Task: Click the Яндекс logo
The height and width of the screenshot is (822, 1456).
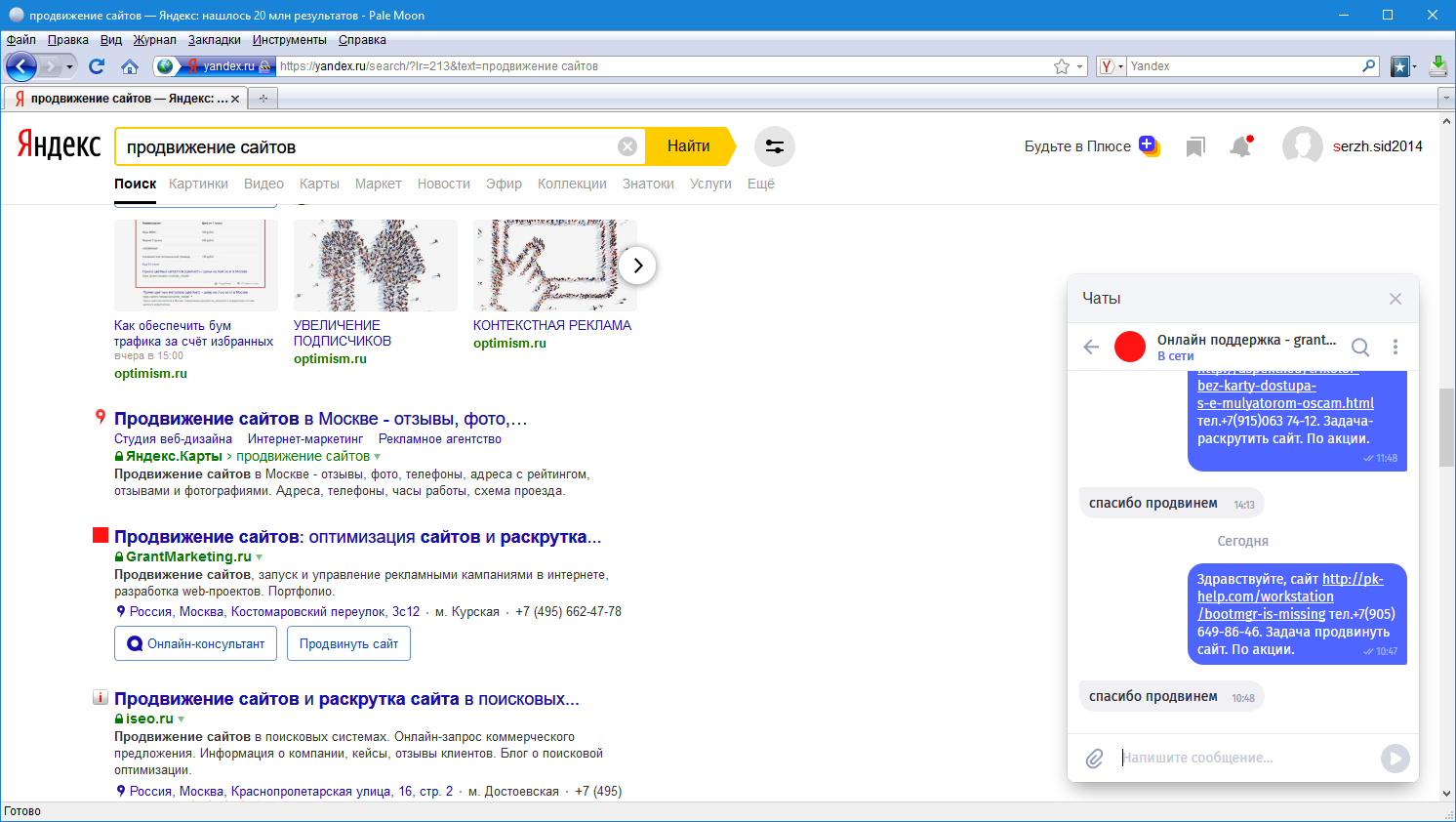Action: click(59, 145)
